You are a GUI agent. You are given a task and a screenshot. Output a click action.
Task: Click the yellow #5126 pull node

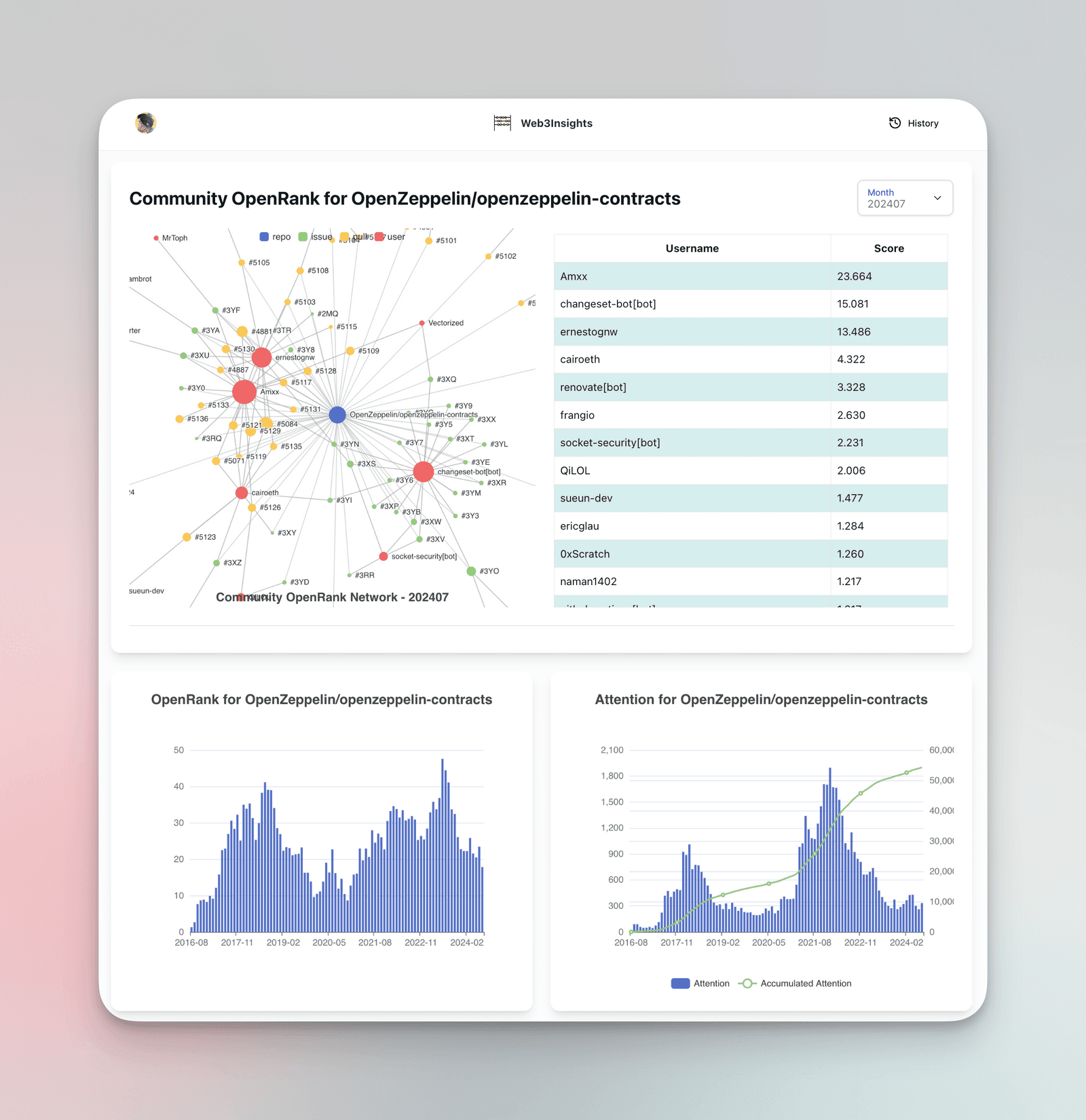coord(252,508)
